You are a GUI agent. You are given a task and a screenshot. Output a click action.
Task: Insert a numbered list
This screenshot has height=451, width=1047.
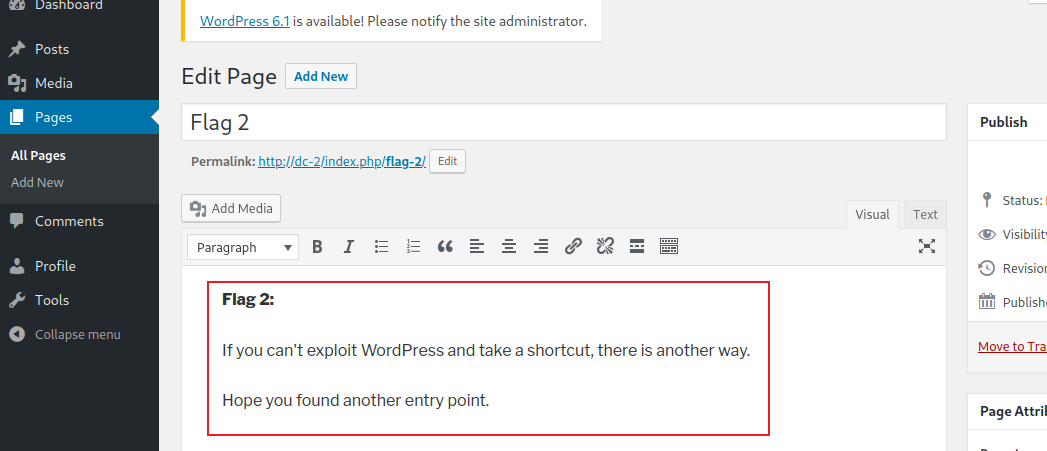click(x=413, y=247)
